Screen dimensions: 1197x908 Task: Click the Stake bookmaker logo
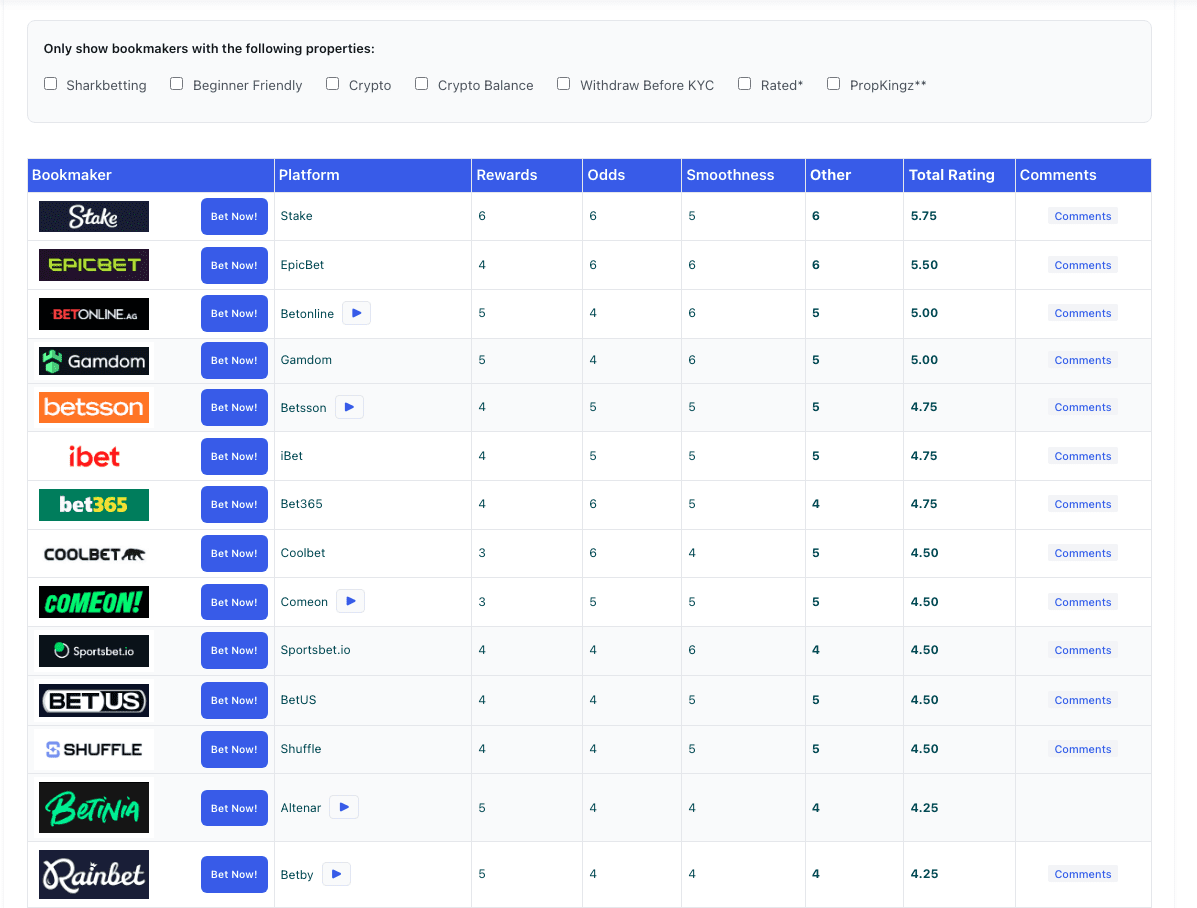(94, 216)
